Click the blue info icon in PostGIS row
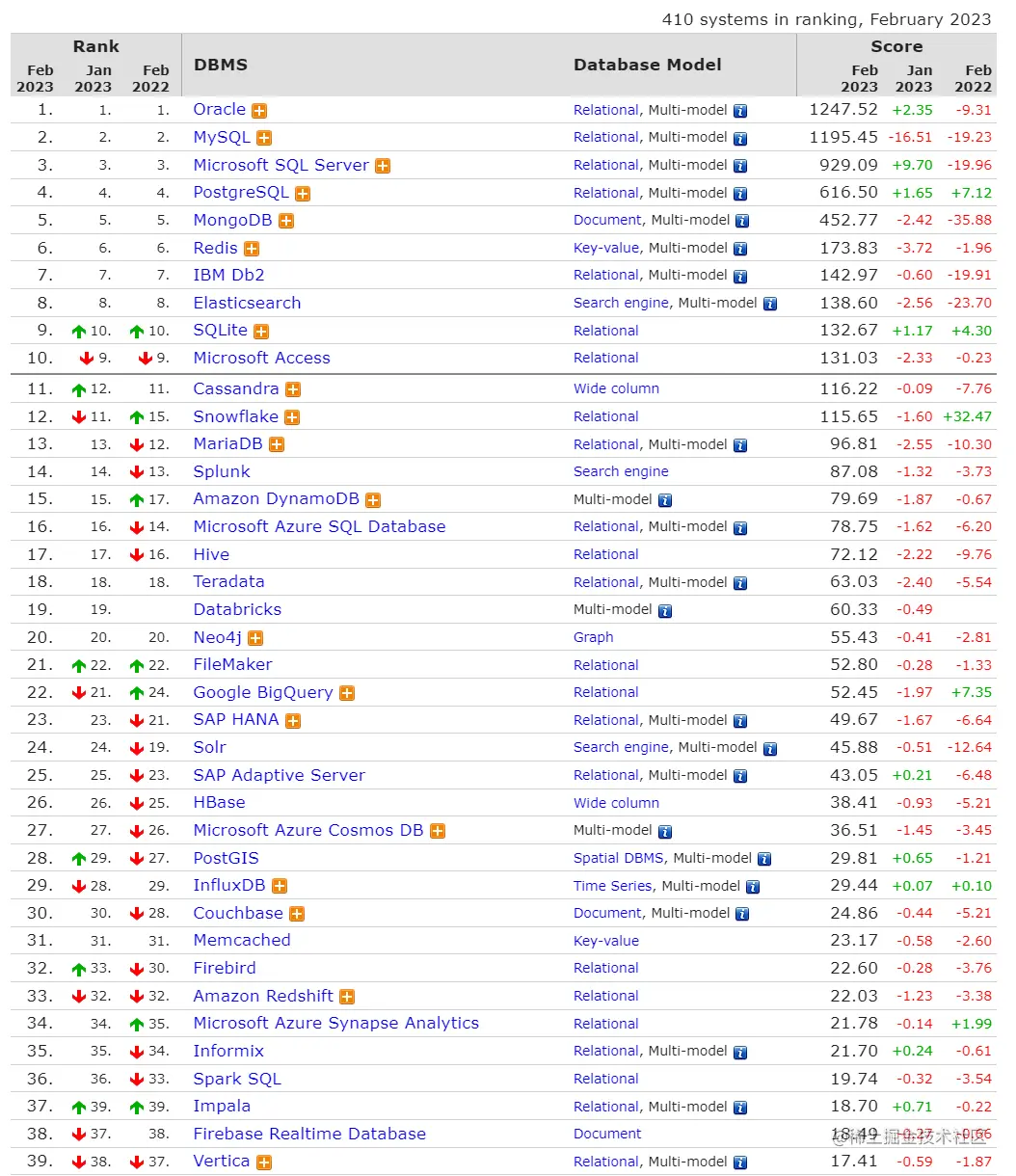Screen dimensions: 1016x1176 (x=764, y=859)
